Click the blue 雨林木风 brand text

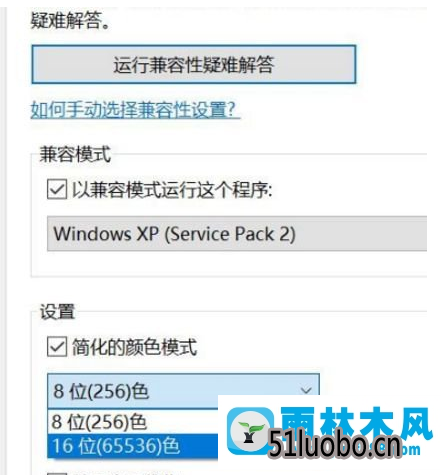click(x=357, y=423)
